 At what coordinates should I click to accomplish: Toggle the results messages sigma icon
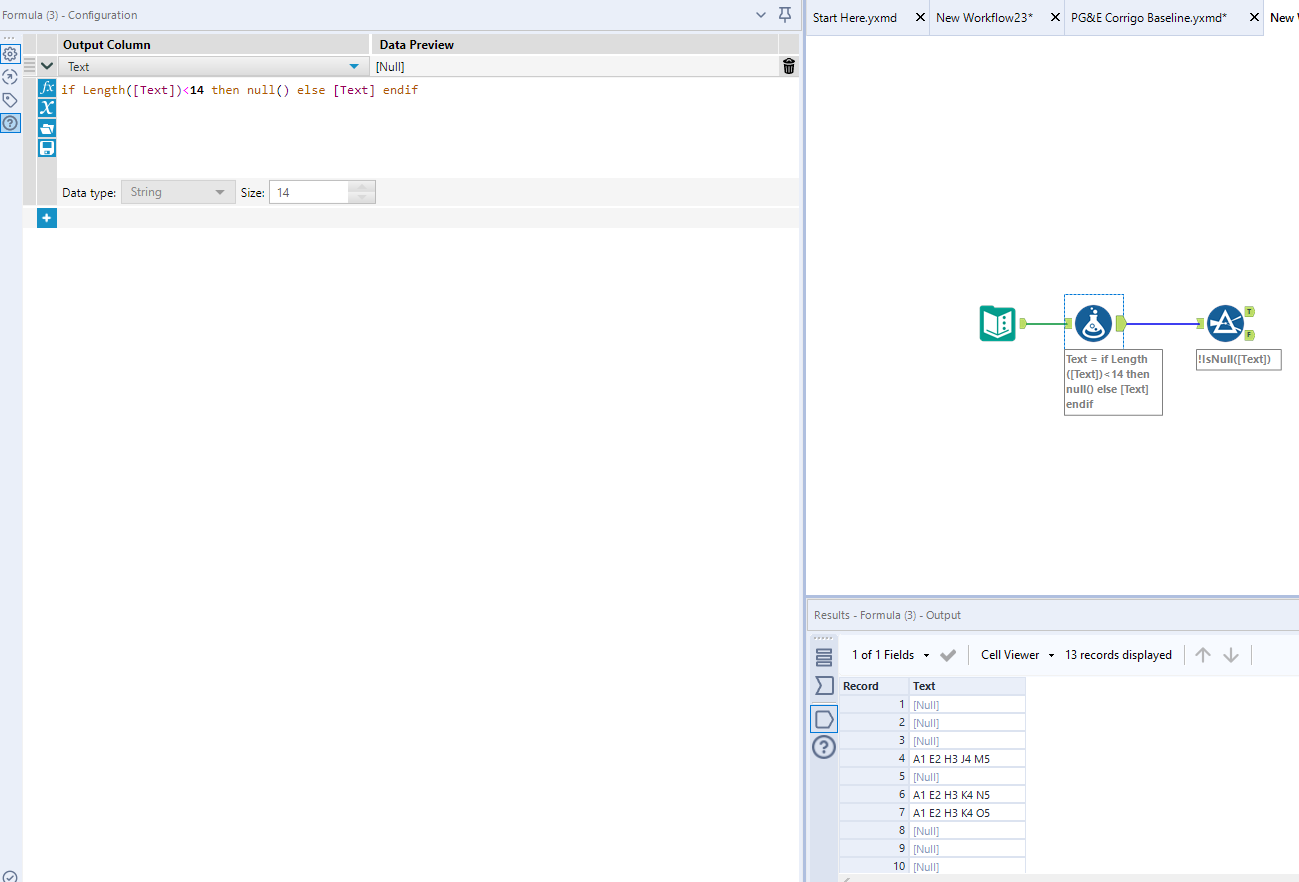pos(824,686)
